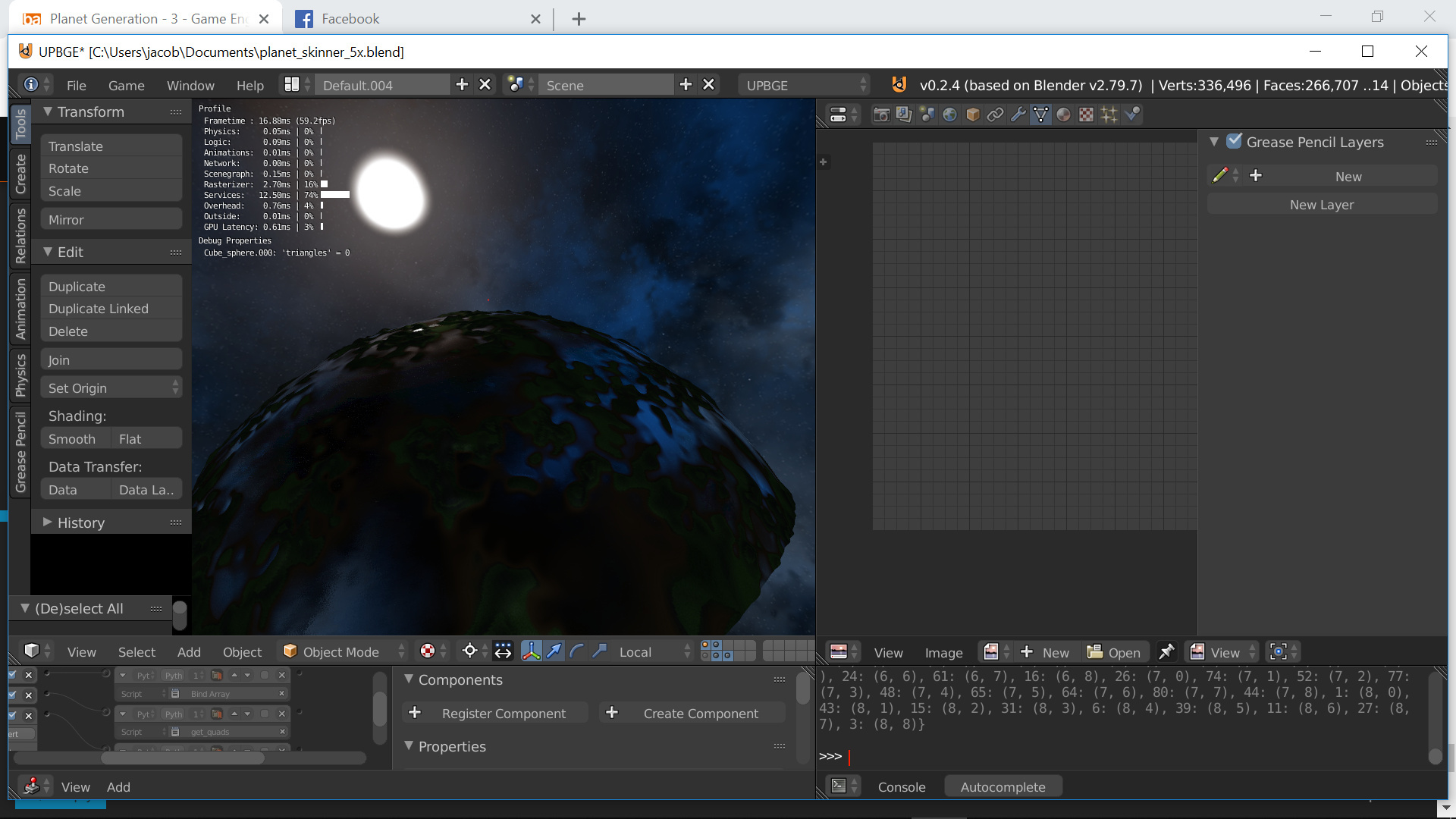Open the Texture checkerboard tab
Screen dimensions: 1456x819
(x=1086, y=115)
